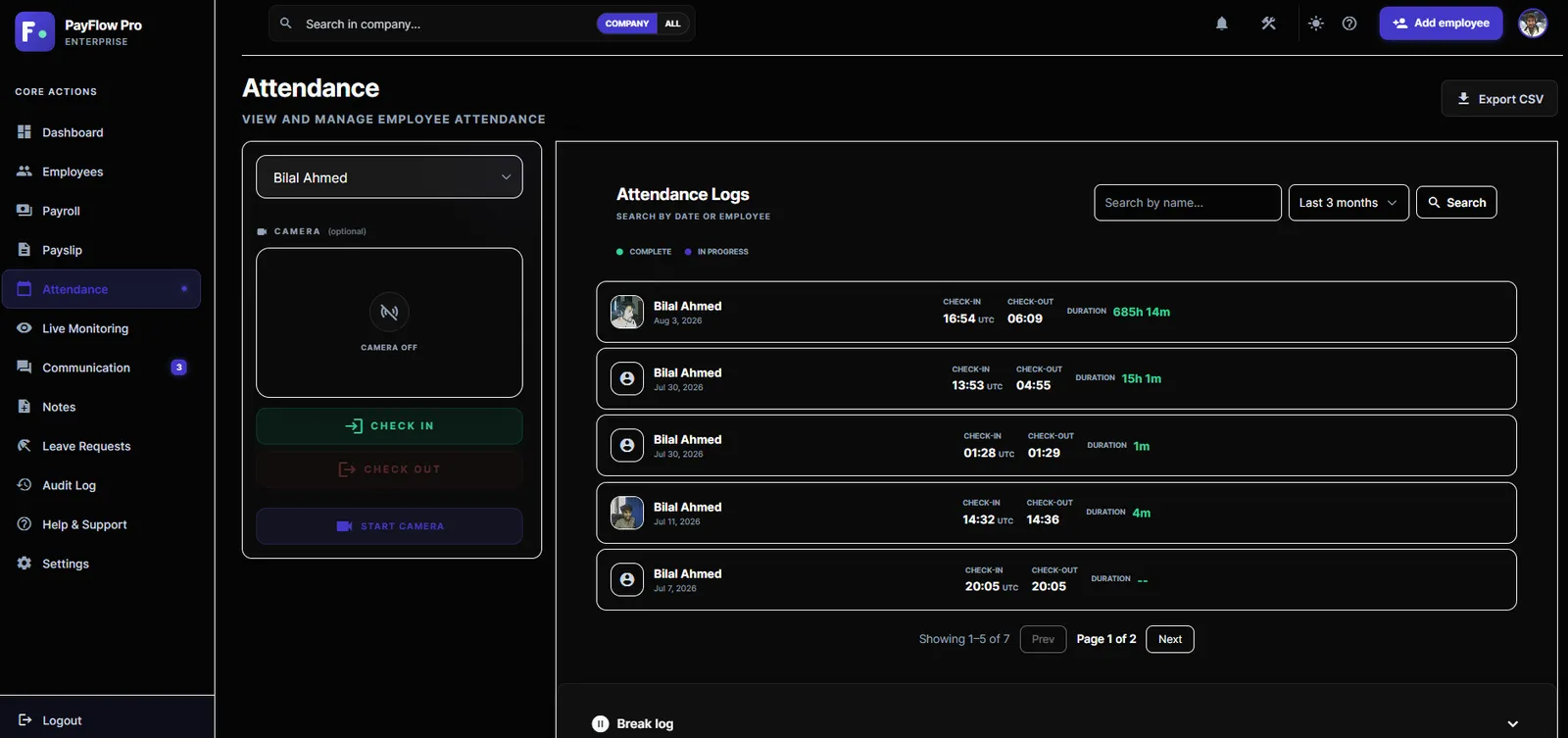Open the user profile avatar

pos(1533,23)
